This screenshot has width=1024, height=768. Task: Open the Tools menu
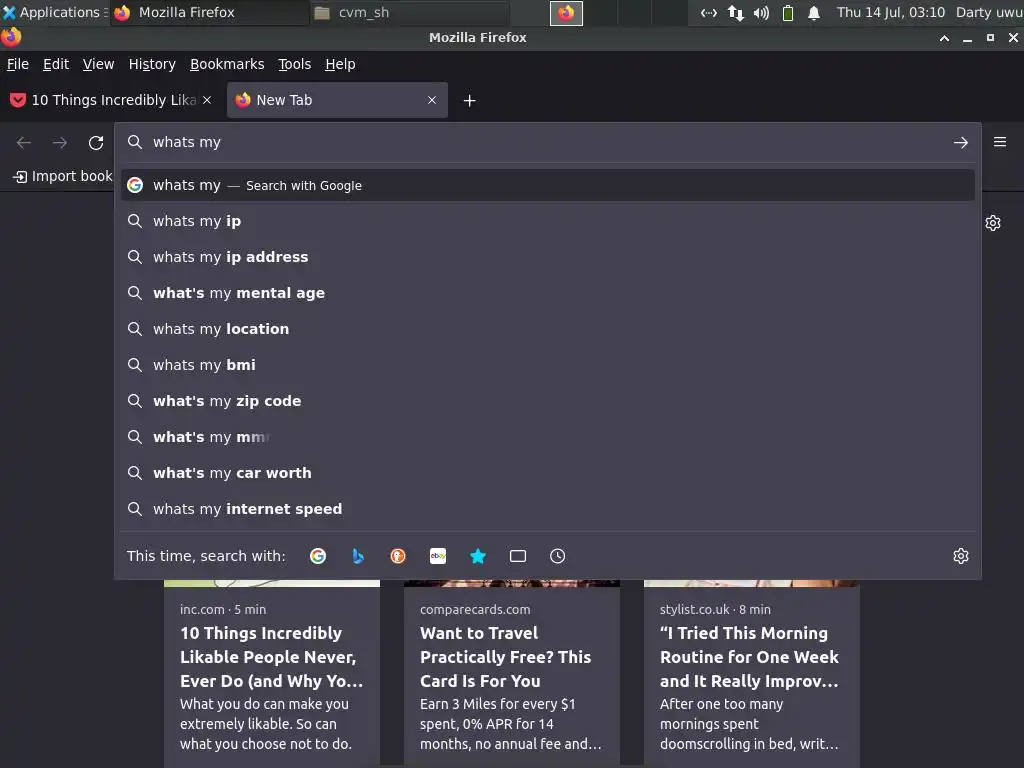pyautogui.click(x=295, y=64)
